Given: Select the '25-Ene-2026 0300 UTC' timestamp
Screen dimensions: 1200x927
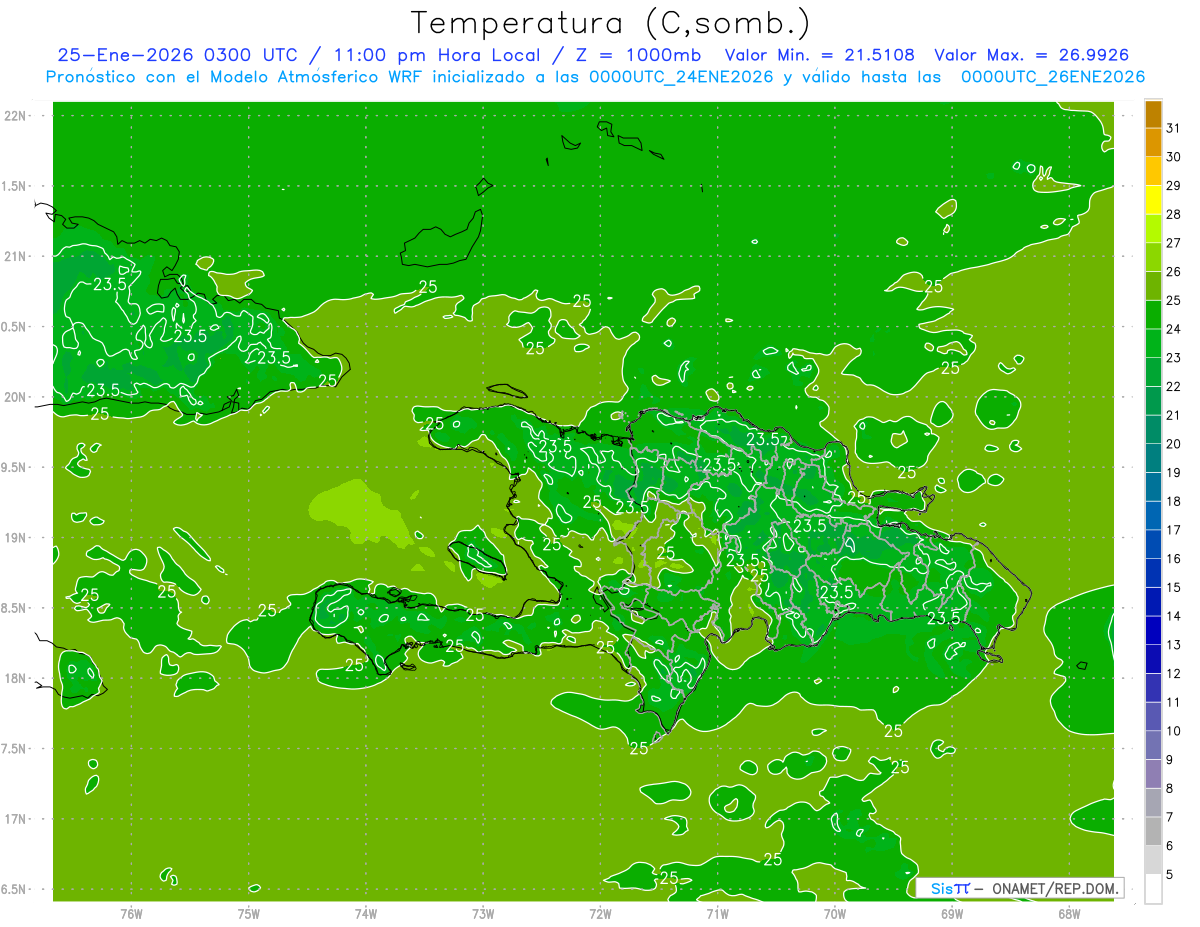Looking at the screenshot, I should [177, 55].
